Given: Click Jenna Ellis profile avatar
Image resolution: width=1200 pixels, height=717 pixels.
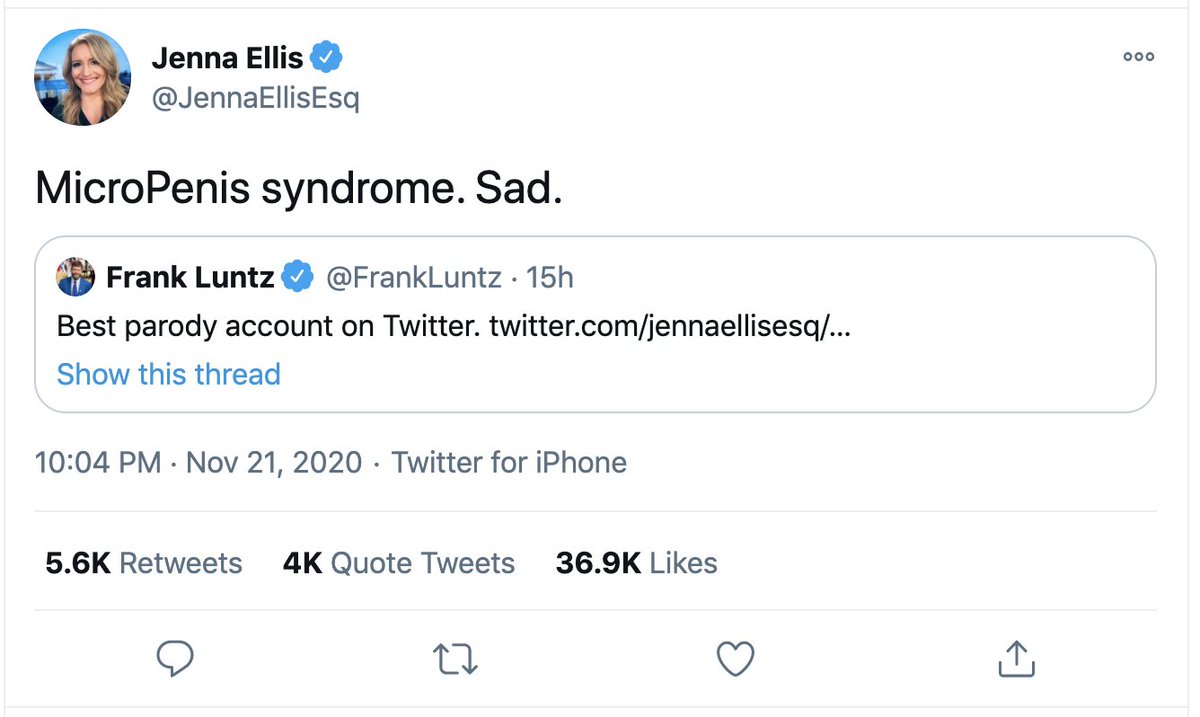Looking at the screenshot, I should tap(82, 77).
